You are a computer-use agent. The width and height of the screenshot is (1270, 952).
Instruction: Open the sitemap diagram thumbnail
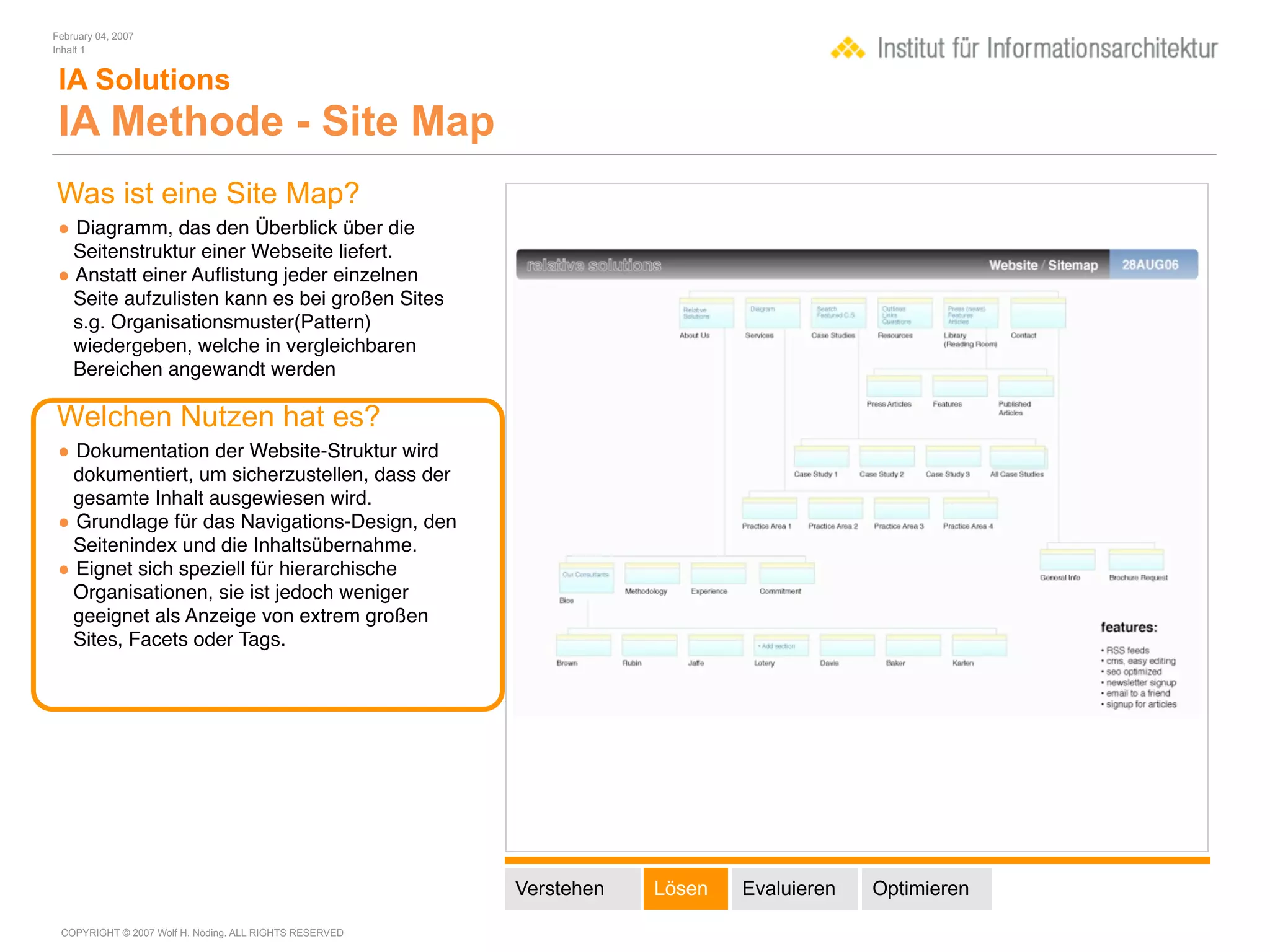(857, 483)
